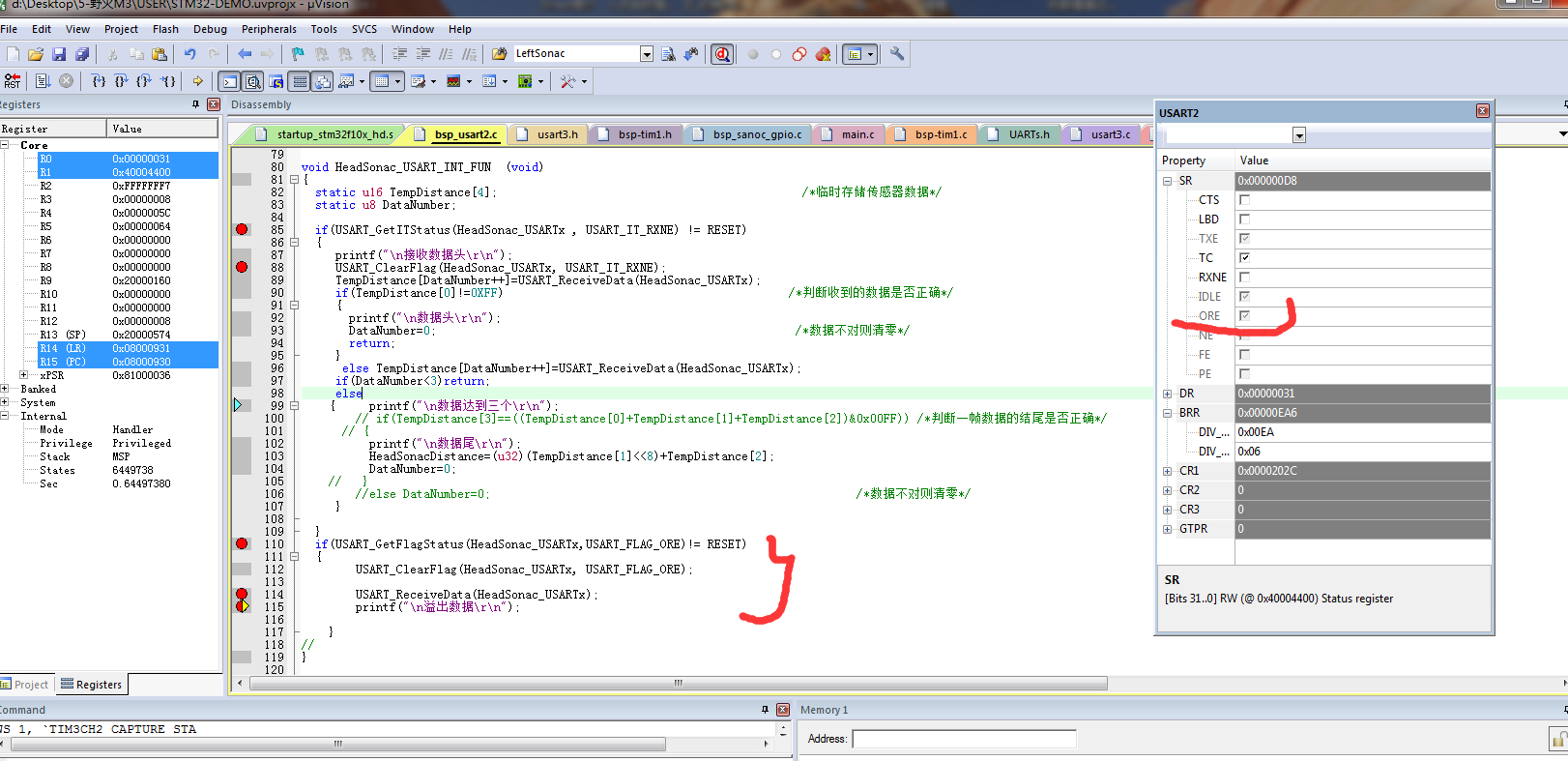Toggle the TXE checkbox in SR
Image resolution: width=1568 pixels, height=761 pixels.
1244,239
